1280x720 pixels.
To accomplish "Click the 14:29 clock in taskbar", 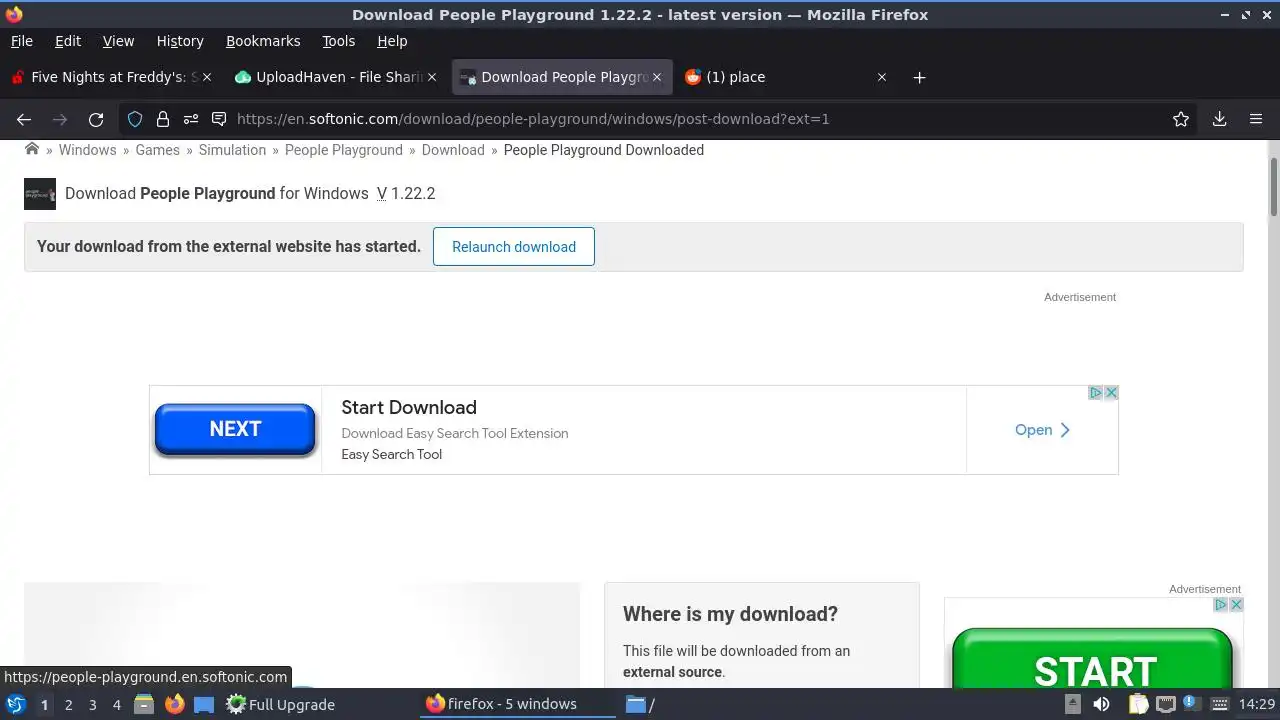I will (1257, 704).
